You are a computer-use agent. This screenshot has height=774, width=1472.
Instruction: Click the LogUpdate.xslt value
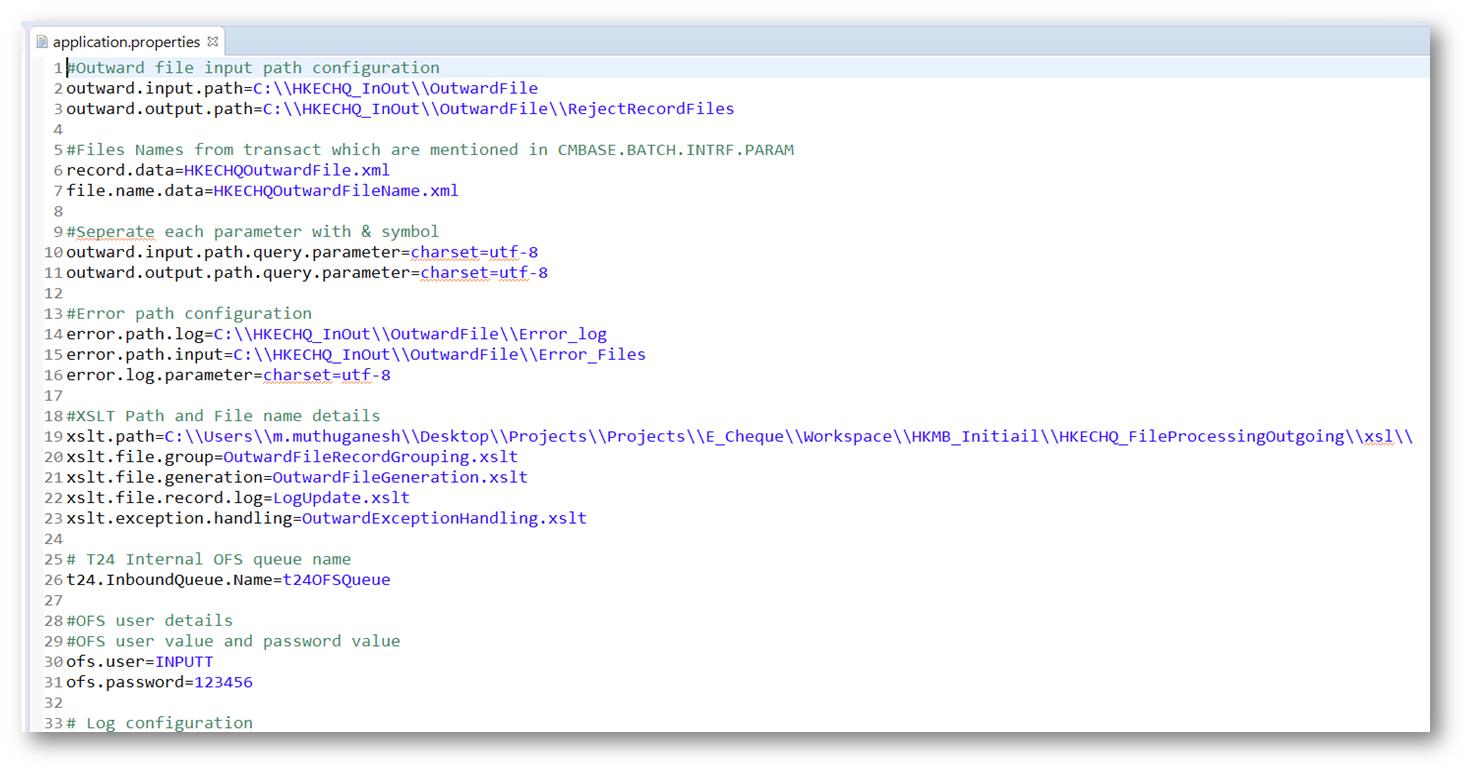pos(341,498)
